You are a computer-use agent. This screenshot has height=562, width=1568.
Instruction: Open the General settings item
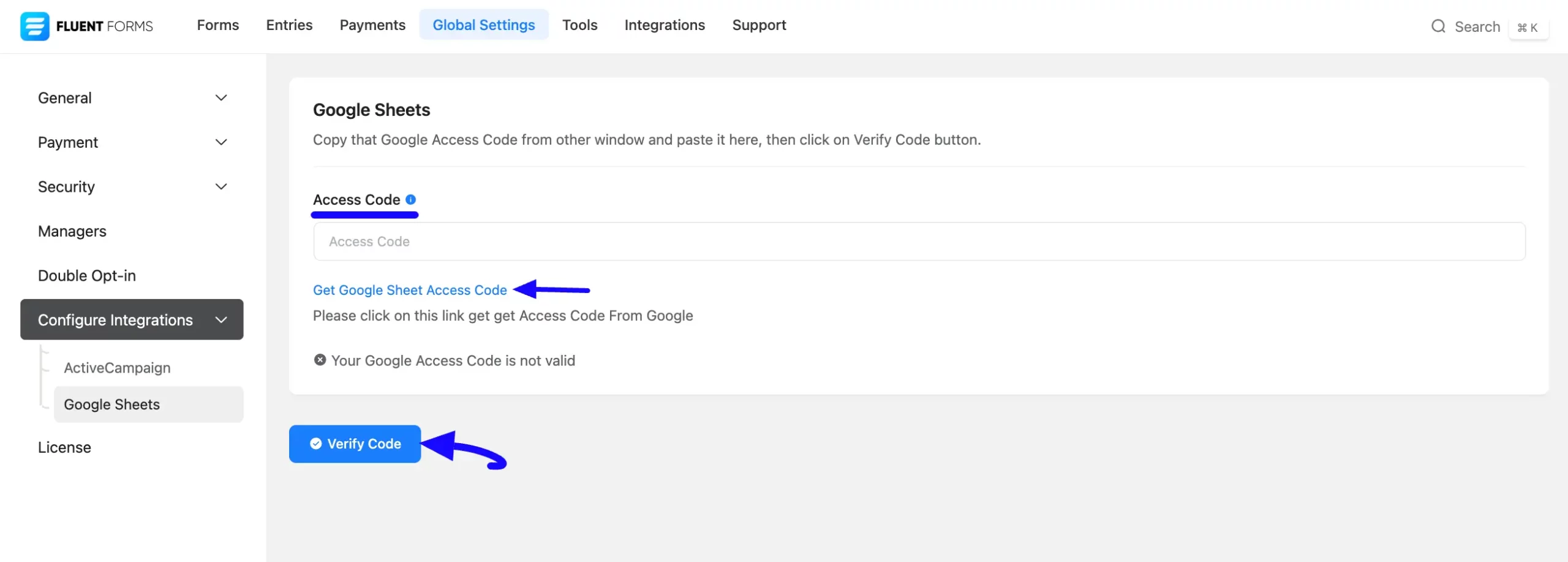(132, 98)
